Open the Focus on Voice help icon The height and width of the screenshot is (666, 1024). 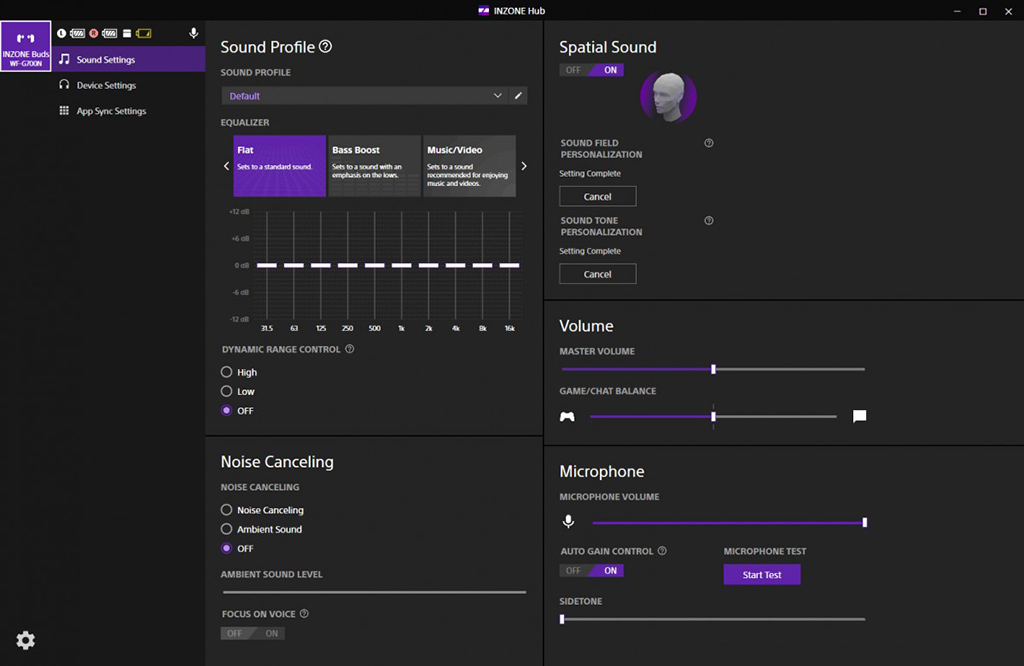click(304, 614)
